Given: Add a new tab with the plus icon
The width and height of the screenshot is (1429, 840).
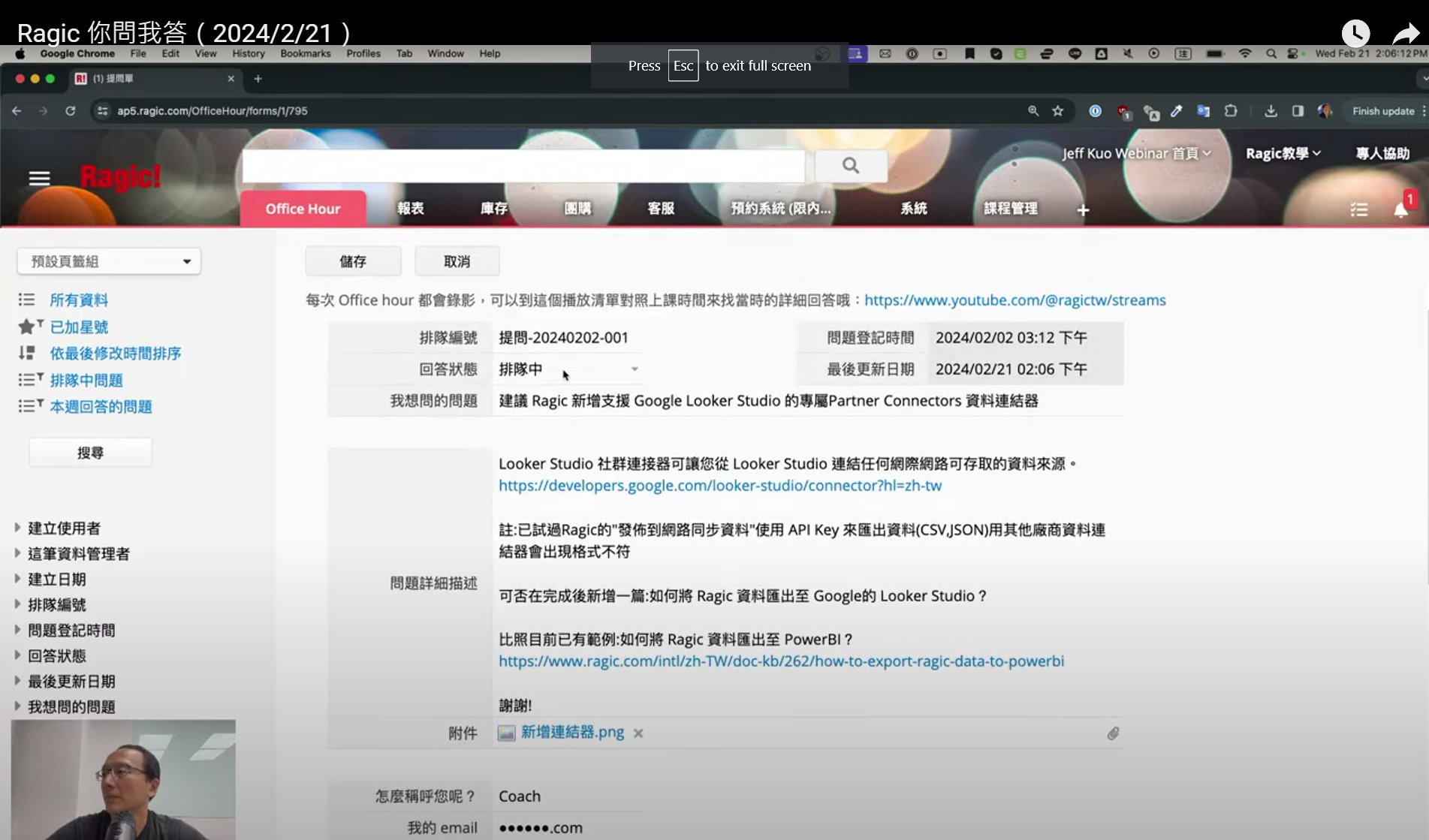Looking at the screenshot, I should (x=1083, y=210).
